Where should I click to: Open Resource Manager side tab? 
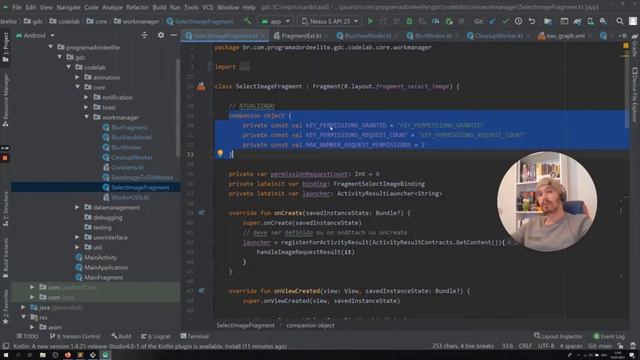tap(5, 100)
